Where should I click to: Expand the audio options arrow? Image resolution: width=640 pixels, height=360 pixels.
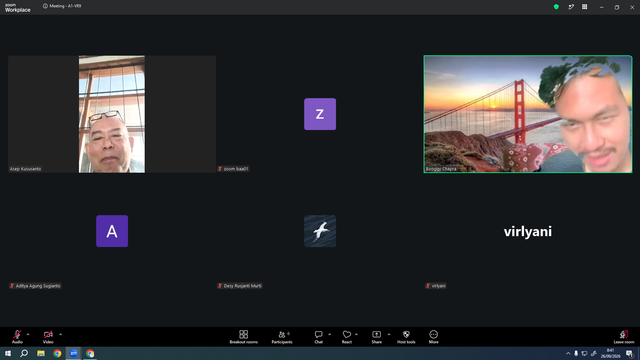point(28,334)
